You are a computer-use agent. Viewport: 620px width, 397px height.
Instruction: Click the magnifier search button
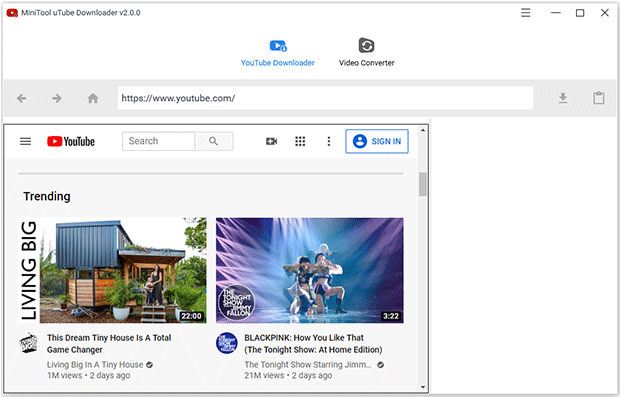214,141
